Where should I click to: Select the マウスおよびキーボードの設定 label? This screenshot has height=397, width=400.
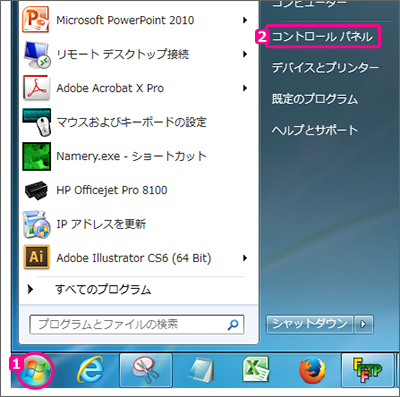tap(132, 122)
